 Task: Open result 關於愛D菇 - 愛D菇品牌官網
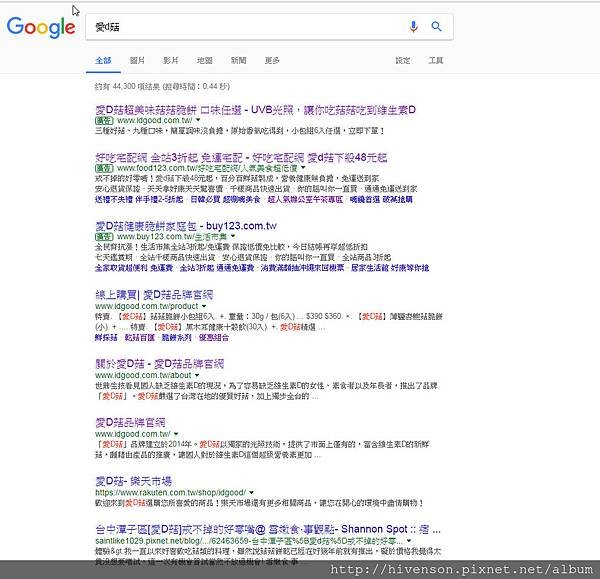[x=159, y=364]
